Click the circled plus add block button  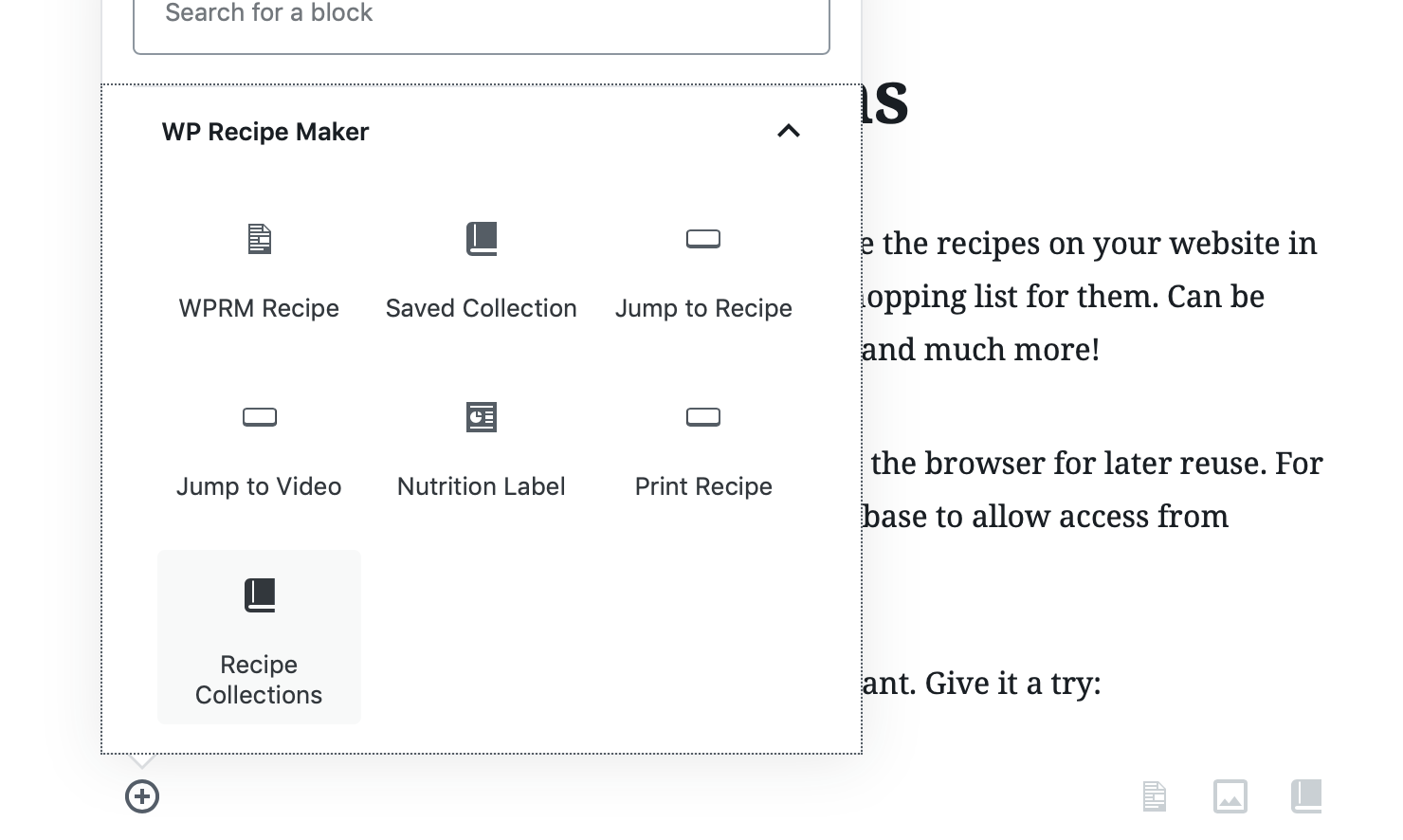[142, 796]
